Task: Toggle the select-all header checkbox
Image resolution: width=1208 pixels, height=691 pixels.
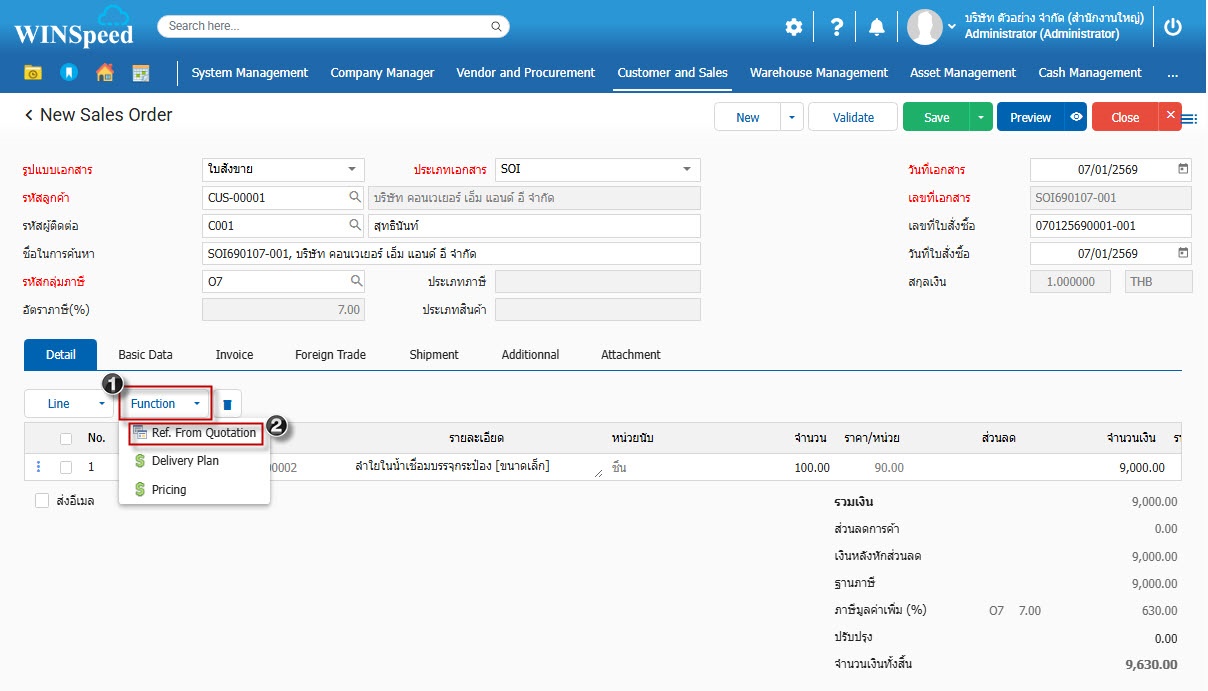Action: pos(66,438)
